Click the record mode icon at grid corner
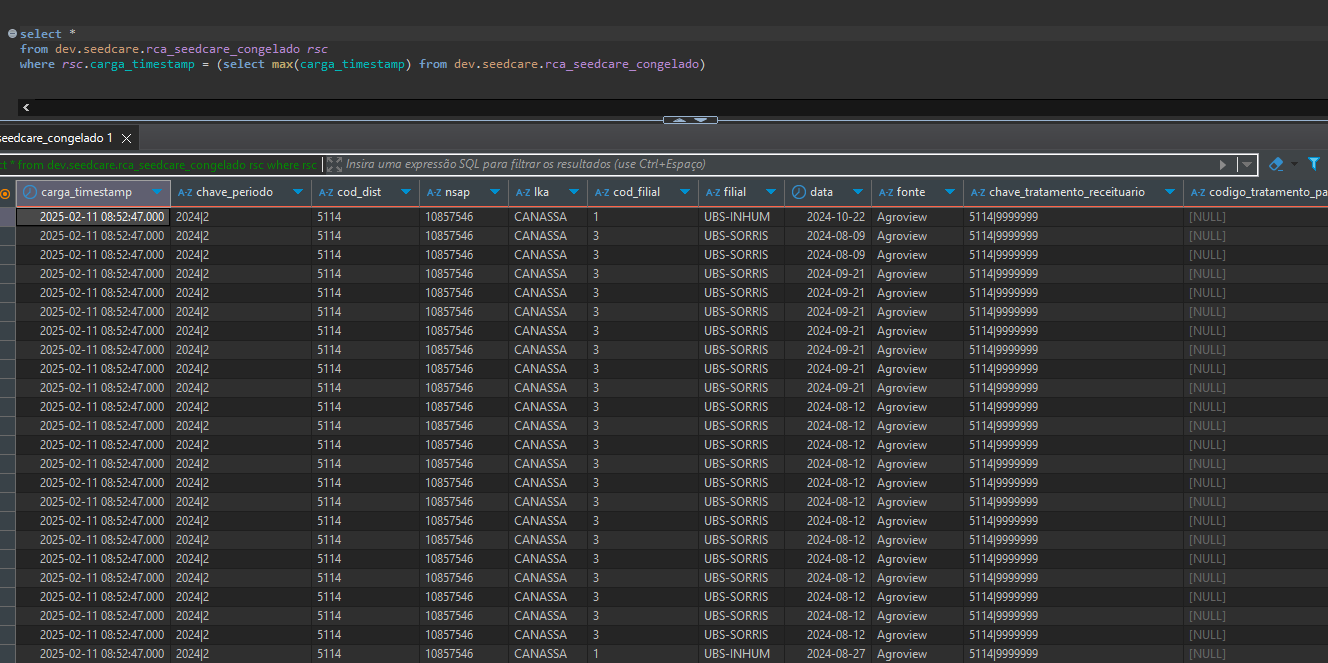Viewport: 1328px width, 663px height. tap(5, 192)
